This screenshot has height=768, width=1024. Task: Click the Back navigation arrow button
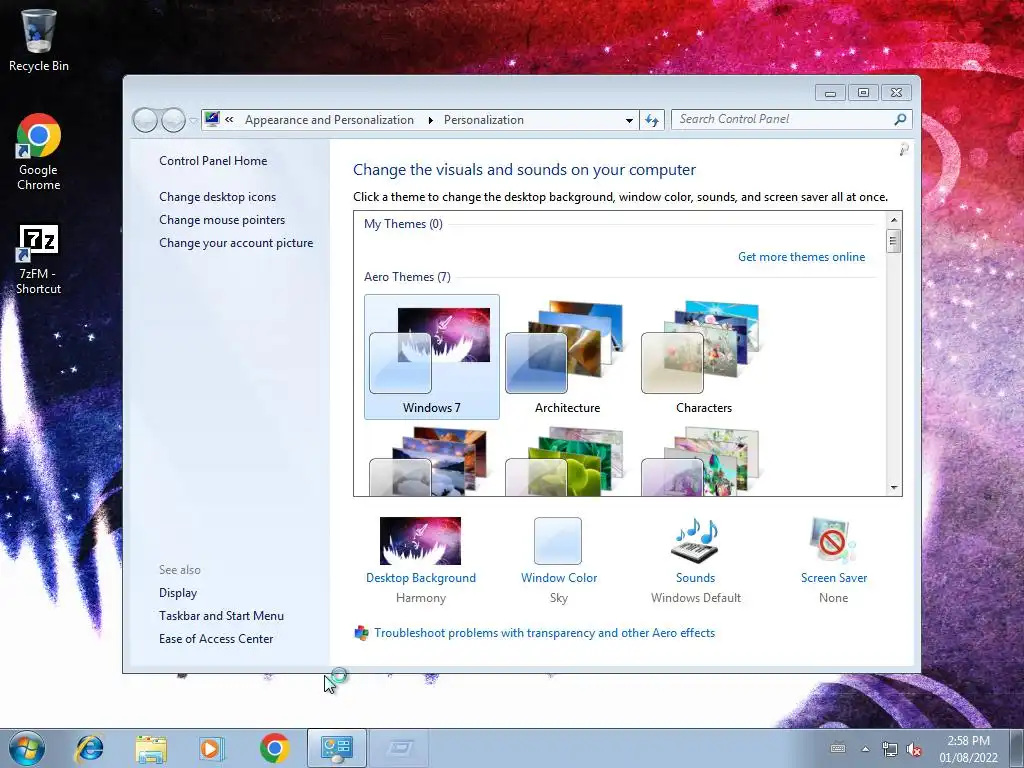tap(145, 120)
